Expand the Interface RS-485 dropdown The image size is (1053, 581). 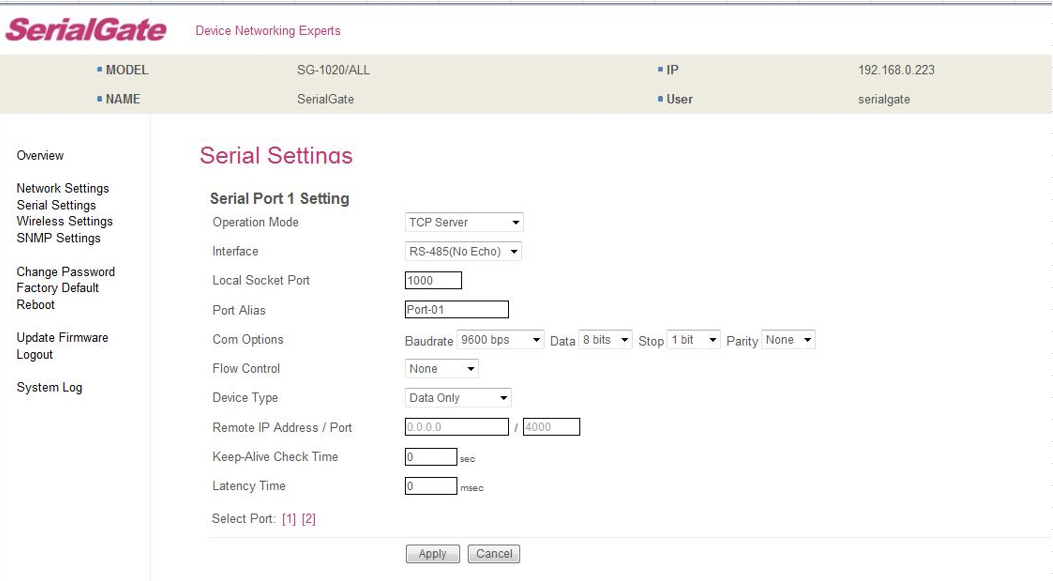(463, 252)
